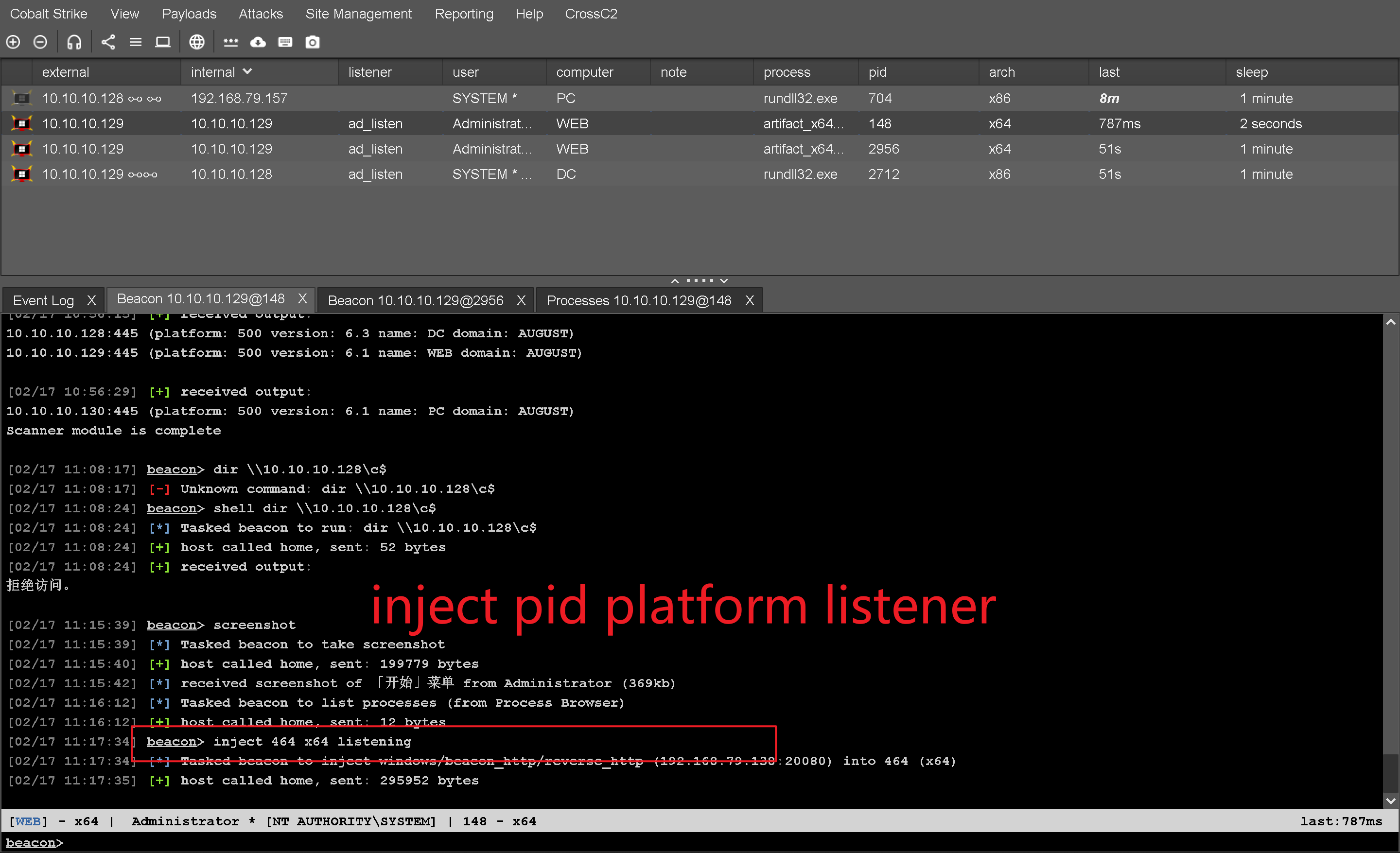Switch to Processes 10.10.10.129@148 tab

click(638, 300)
